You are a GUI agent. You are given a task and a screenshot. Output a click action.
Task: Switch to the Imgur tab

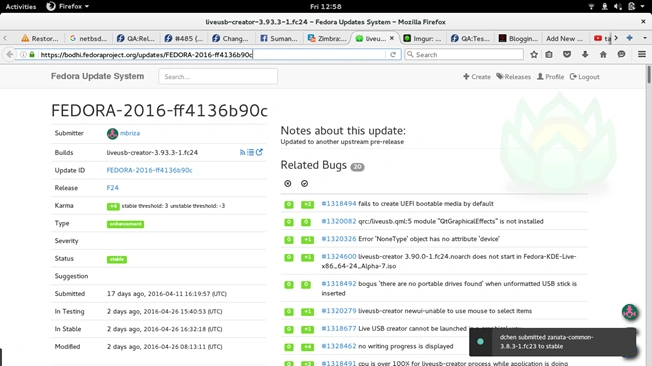422,38
